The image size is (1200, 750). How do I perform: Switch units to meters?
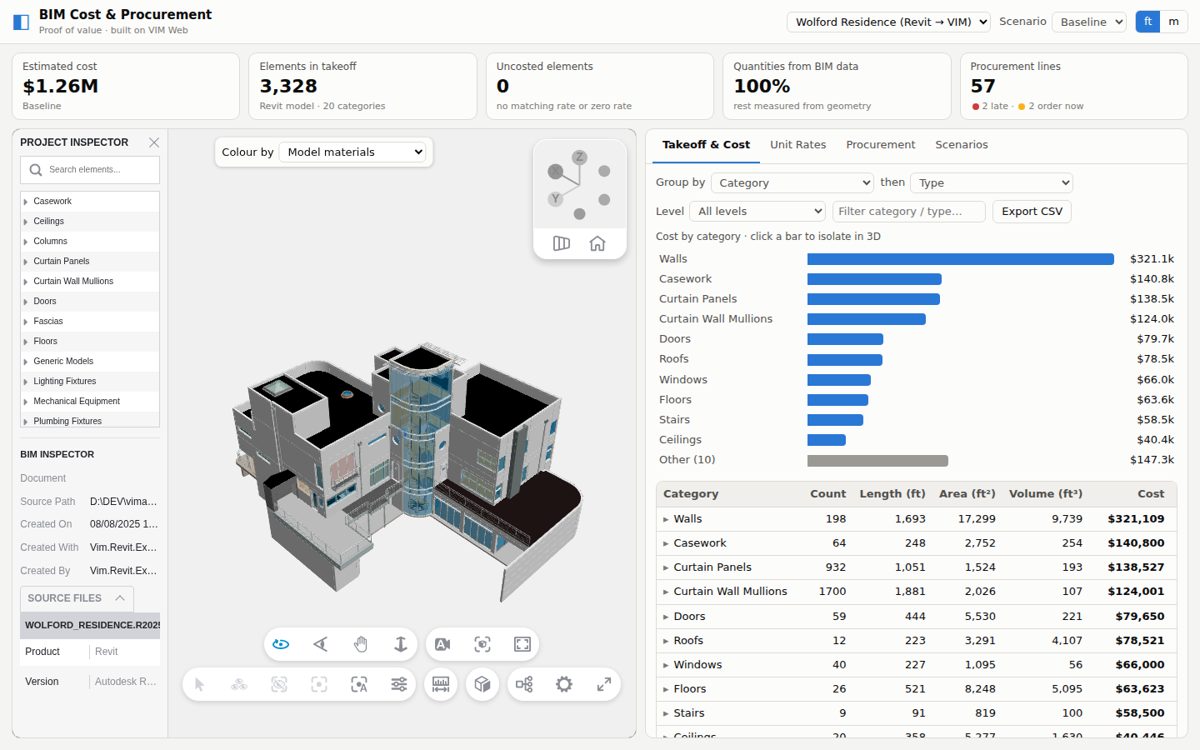point(1174,21)
